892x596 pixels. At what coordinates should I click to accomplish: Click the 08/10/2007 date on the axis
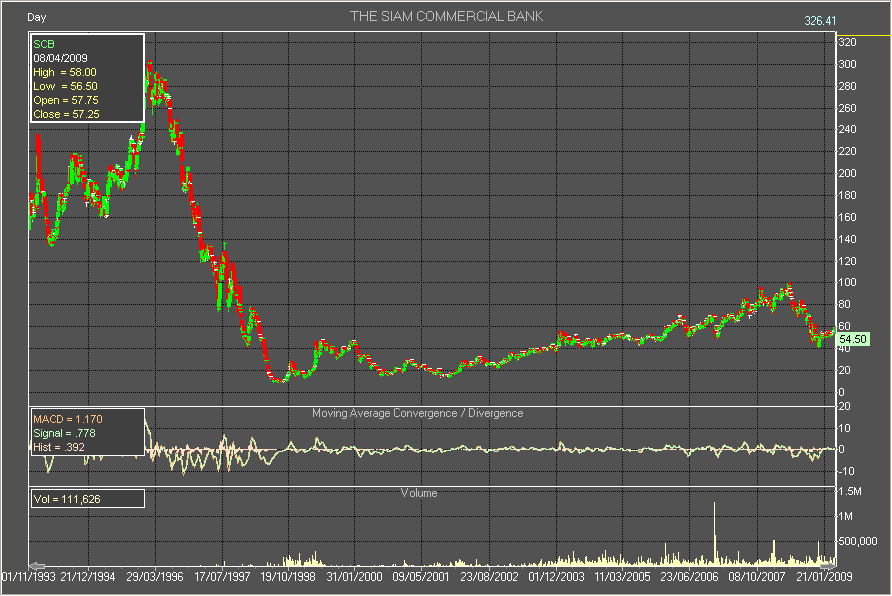(x=757, y=577)
